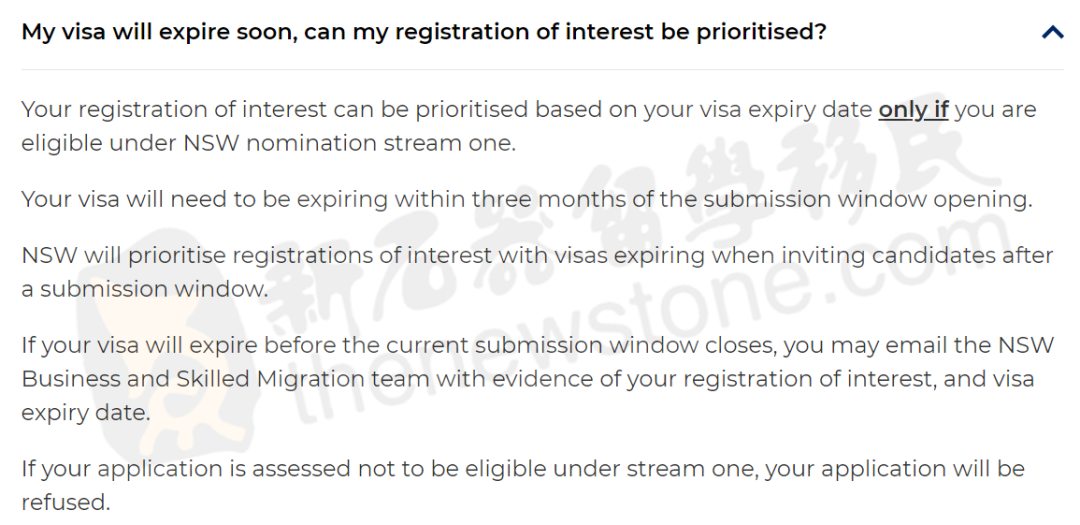Click the text line "a submission window."
The height and width of the screenshot is (525, 1080).
(x=145, y=289)
